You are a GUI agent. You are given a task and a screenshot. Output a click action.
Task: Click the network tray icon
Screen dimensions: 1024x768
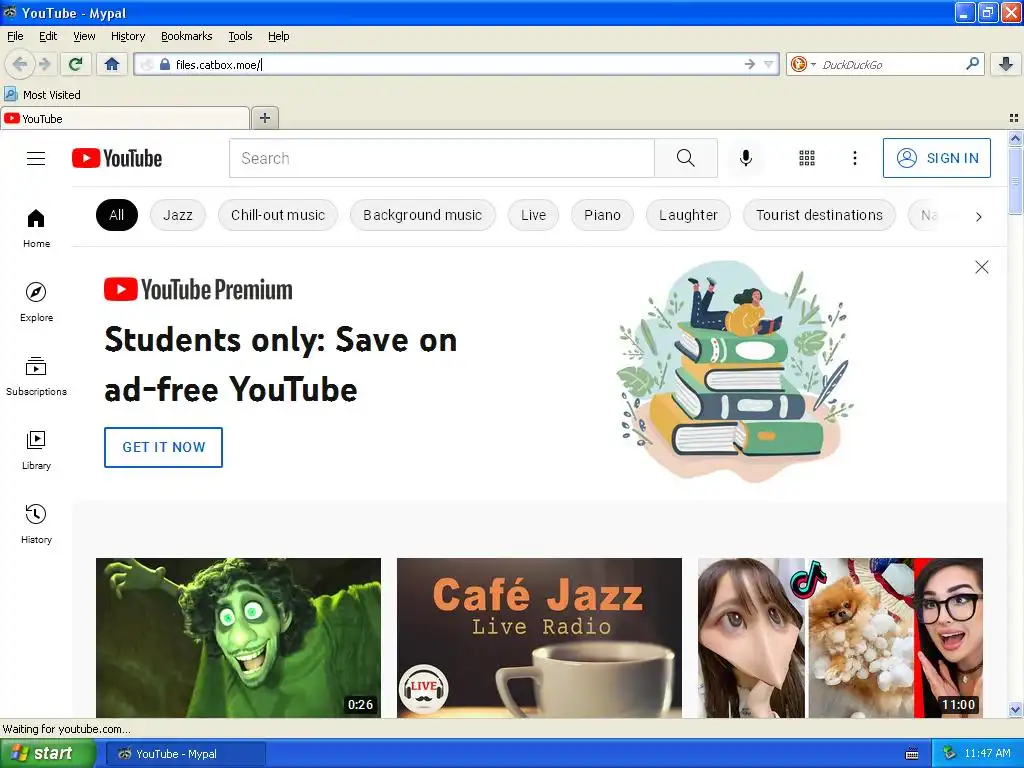(x=949, y=754)
